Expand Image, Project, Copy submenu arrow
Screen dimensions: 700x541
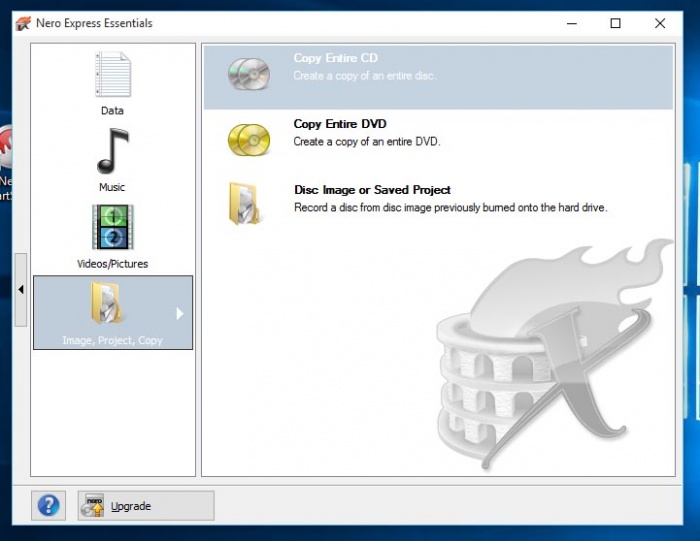click(179, 314)
